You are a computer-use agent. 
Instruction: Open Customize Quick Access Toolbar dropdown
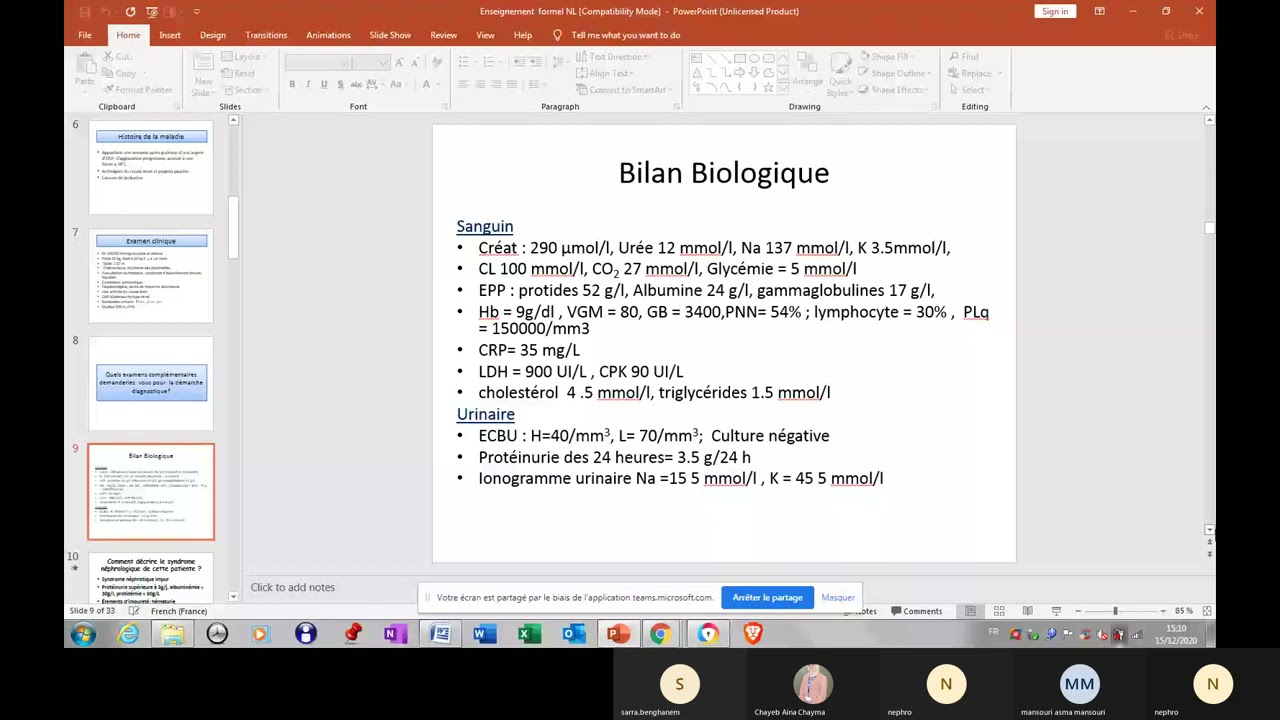197,11
